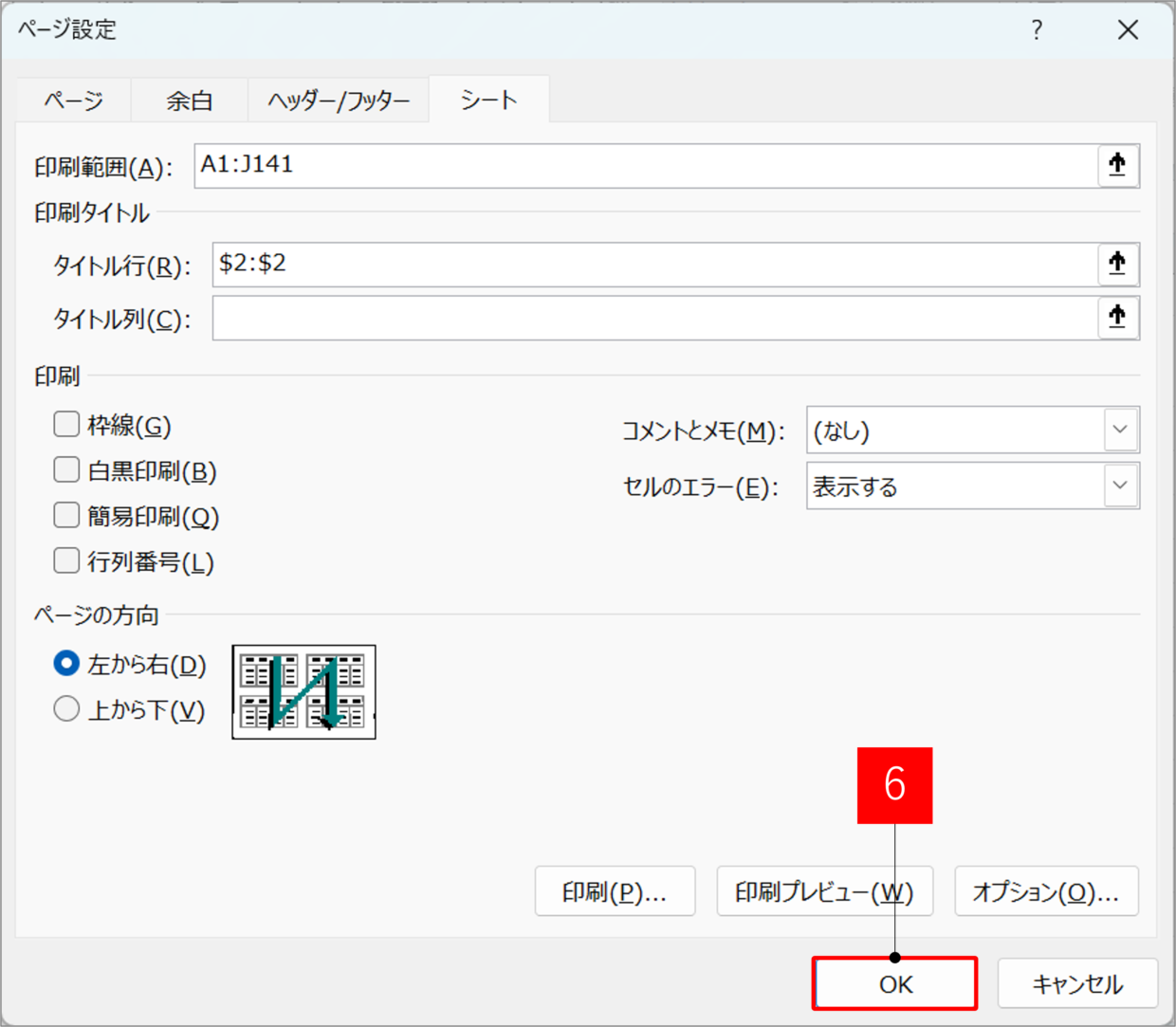
Task: Open the セルのエラー dropdown list
Action: (1120, 486)
